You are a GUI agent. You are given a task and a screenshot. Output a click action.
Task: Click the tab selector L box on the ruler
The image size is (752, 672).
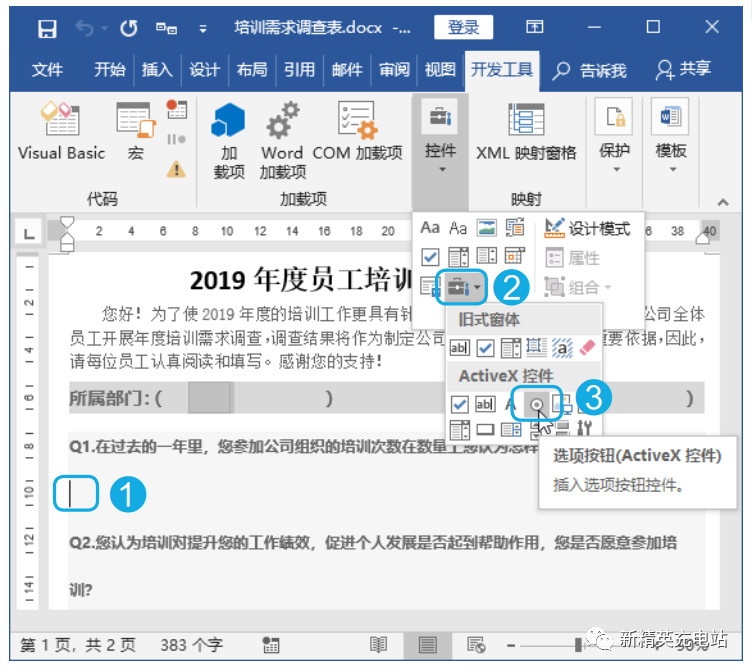29,233
